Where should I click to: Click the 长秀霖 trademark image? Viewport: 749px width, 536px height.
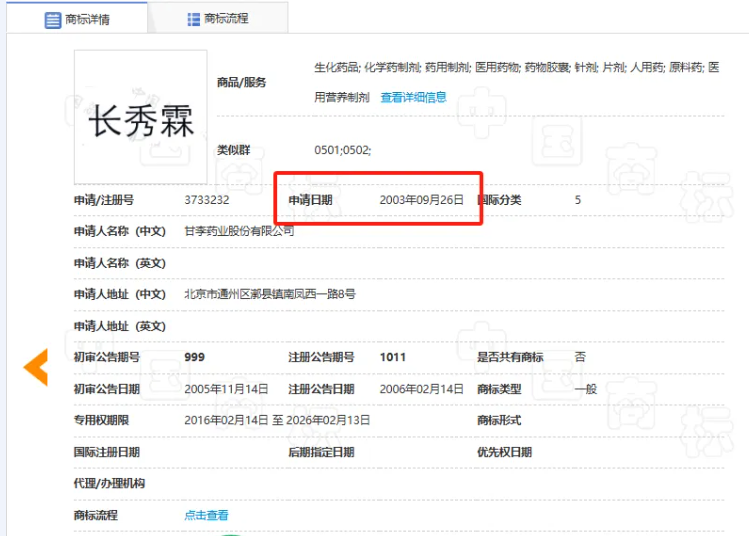(140, 116)
